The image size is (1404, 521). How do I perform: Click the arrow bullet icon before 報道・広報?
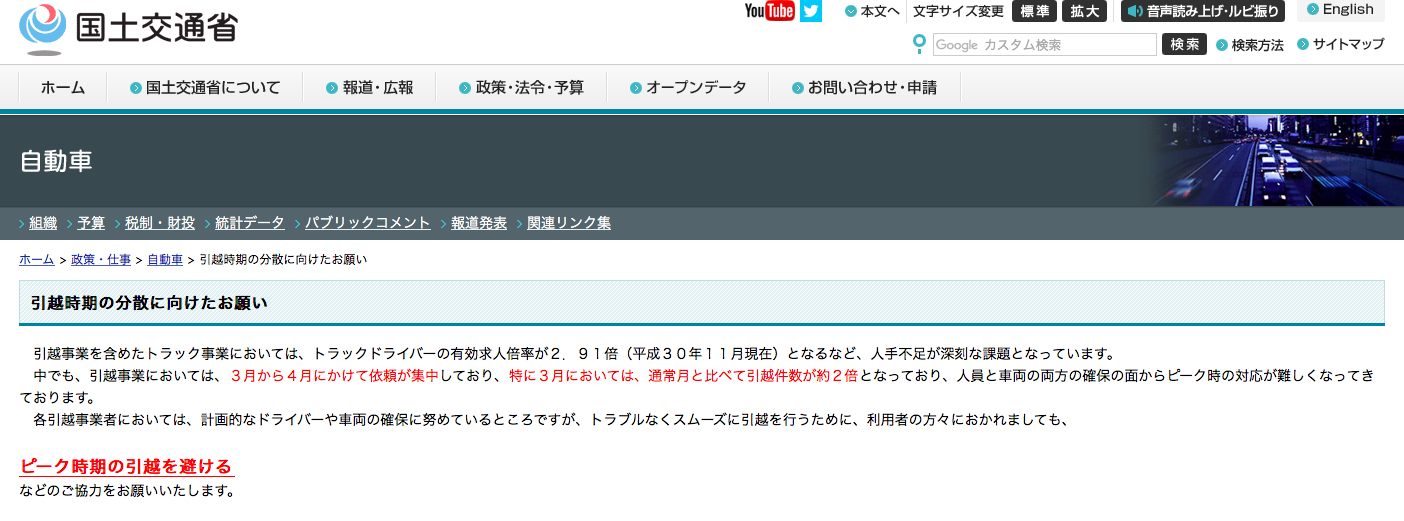pos(332,88)
